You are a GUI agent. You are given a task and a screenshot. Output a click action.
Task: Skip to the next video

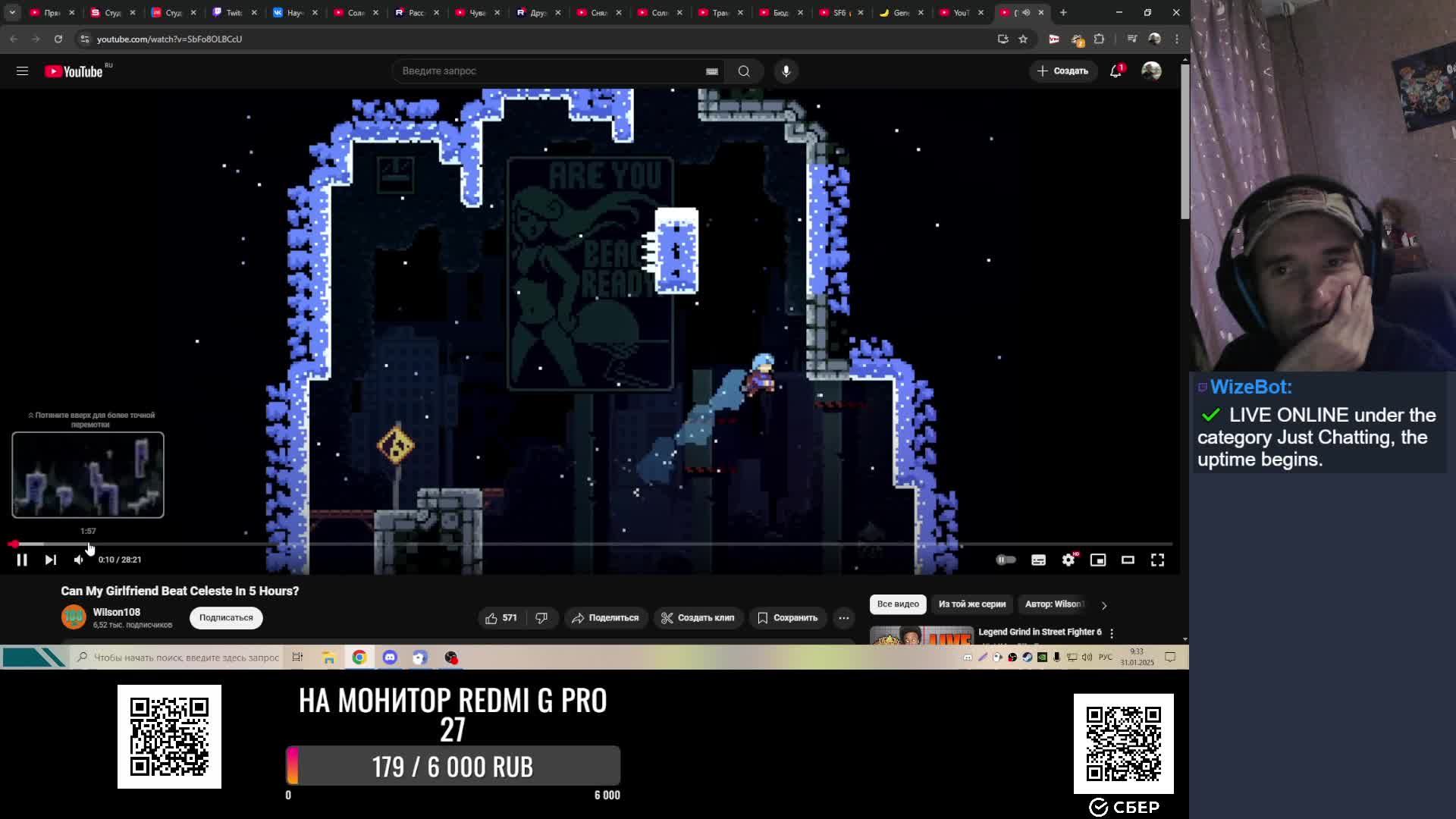[x=50, y=560]
